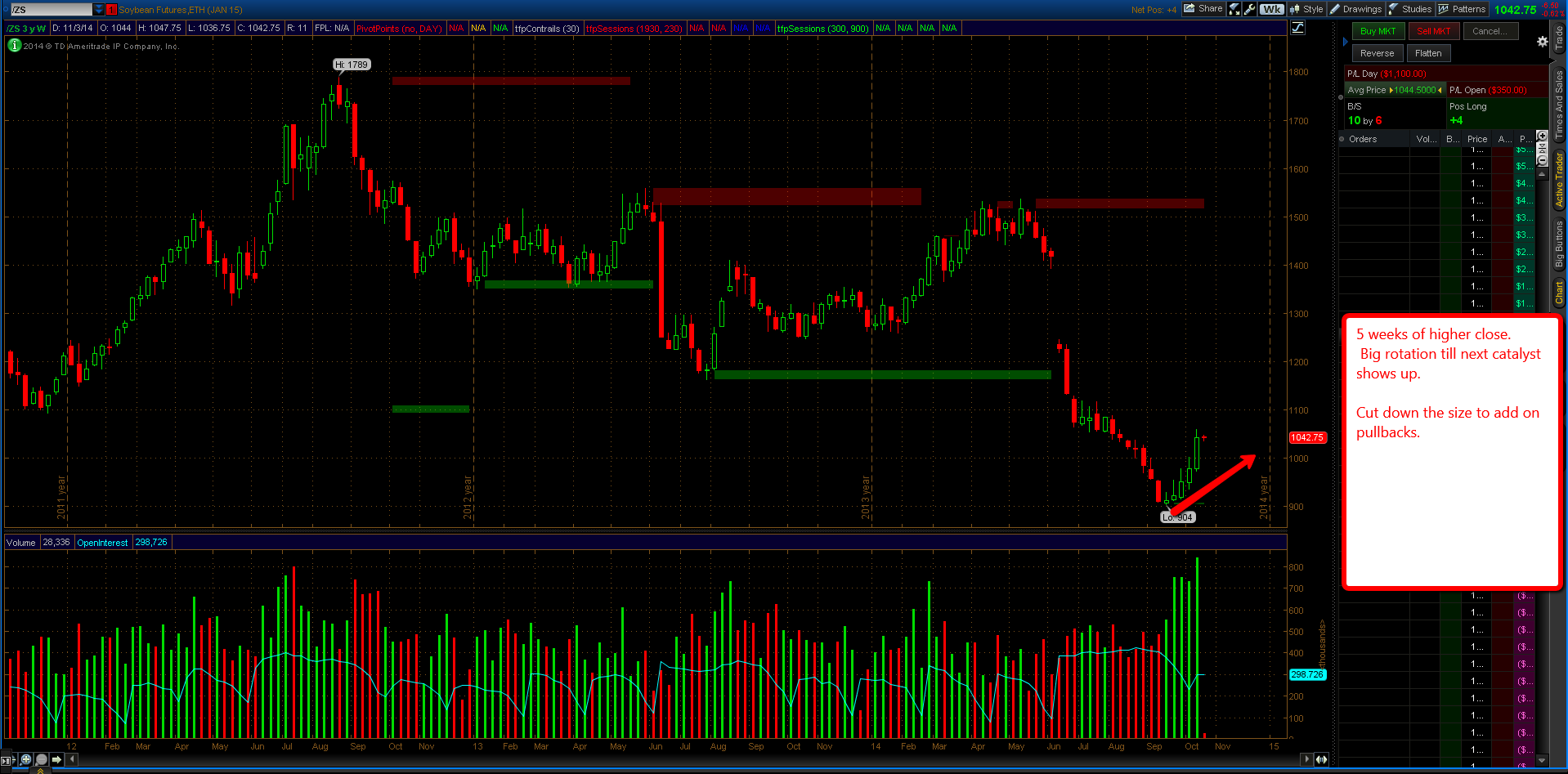Click the /ZS 3 y W chart label
The image size is (1568, 774).
[x=27, y=28]
